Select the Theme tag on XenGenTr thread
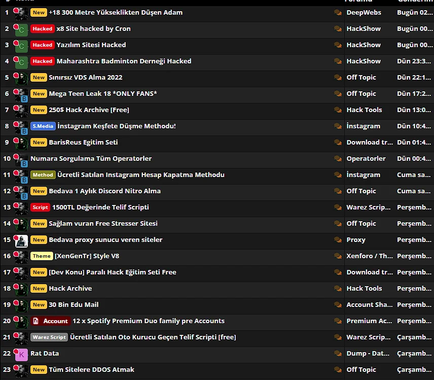The width and height of the screenshot is (434, 380). coord(42,256)
